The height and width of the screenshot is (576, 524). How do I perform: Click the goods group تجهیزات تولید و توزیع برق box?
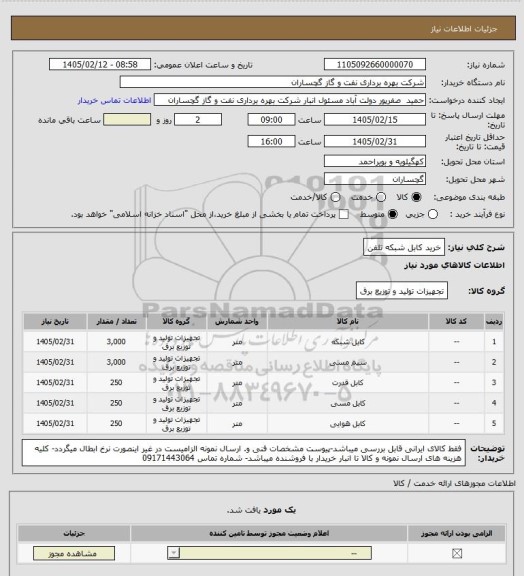pyautogui.click(x=402, y=291)
